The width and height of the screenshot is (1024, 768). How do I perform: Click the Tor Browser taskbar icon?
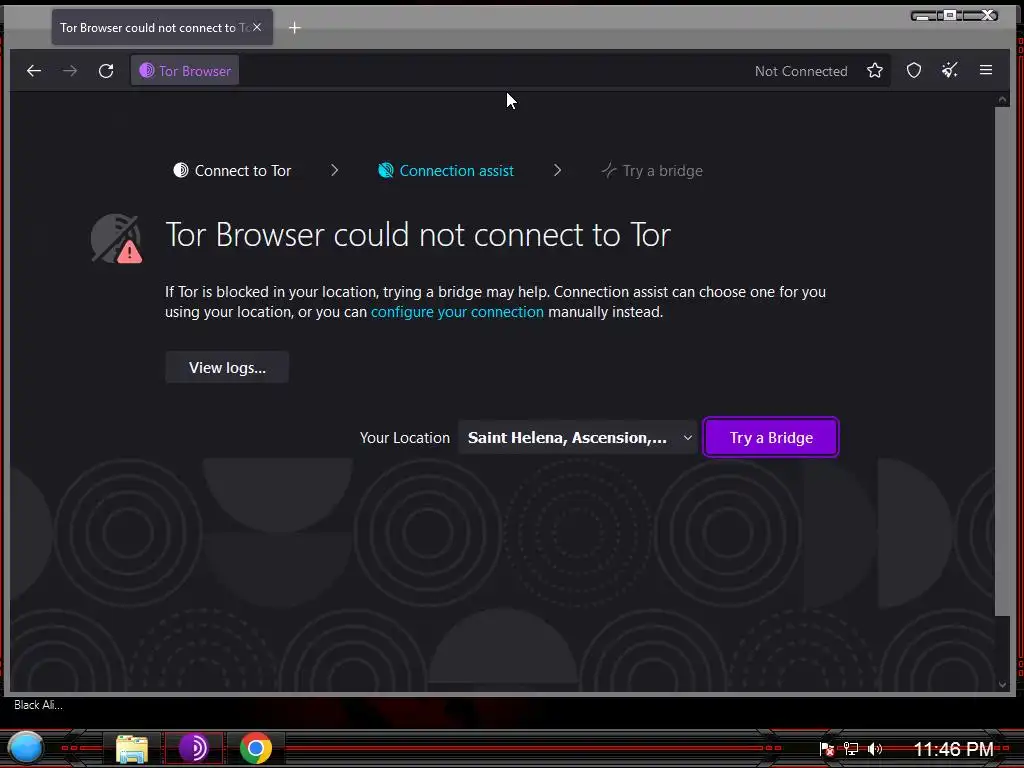click(193, 748)
